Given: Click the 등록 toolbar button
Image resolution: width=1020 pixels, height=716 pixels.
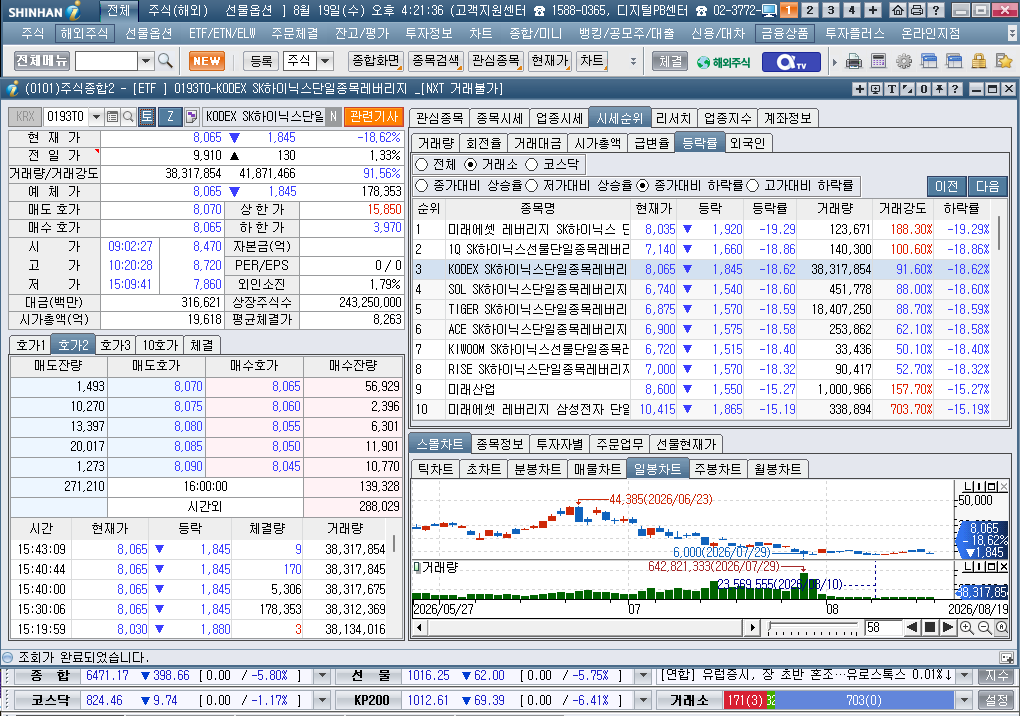Looking at the screenshot, I should pos(261,61).
